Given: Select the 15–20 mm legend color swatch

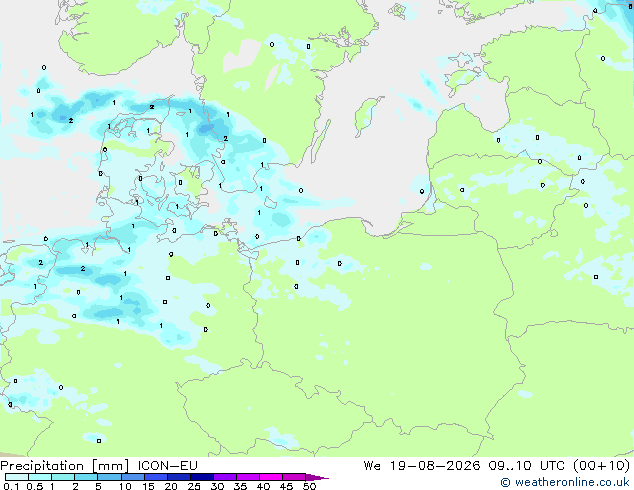Looking at the screenshot, I should click(156, 477).
